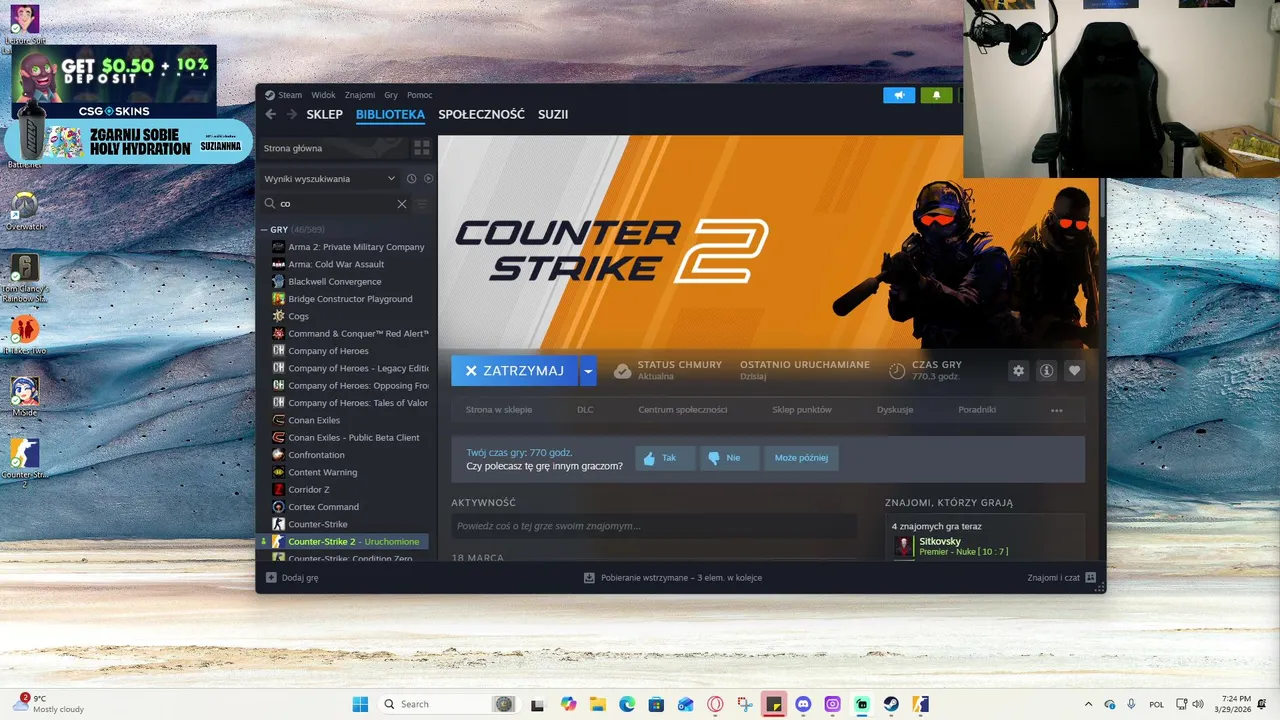This screenshot has width=1280, height=720.
Task: Open Sklep punktów link
Action: [x=802, y=410]
